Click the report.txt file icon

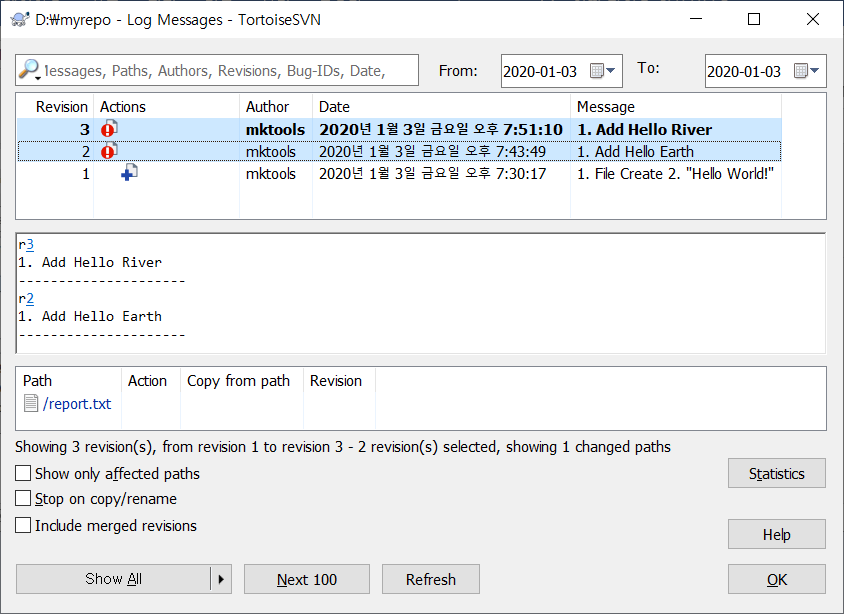(x=31, y=403)
